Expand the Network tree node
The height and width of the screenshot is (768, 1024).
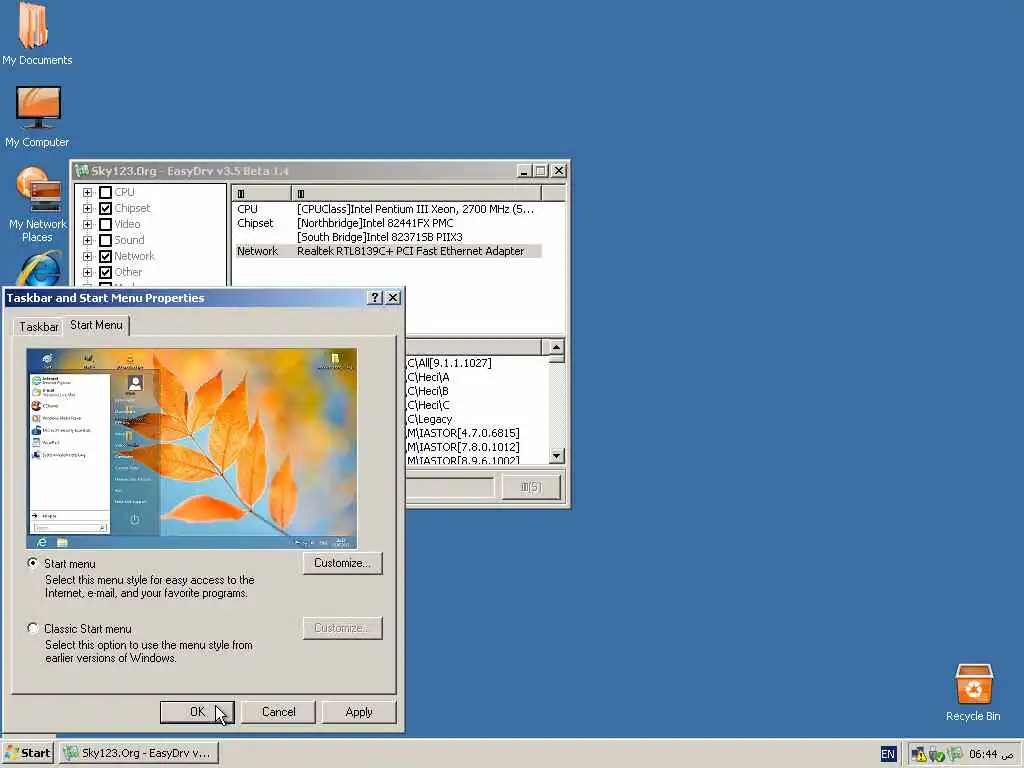tap(88, 257)
